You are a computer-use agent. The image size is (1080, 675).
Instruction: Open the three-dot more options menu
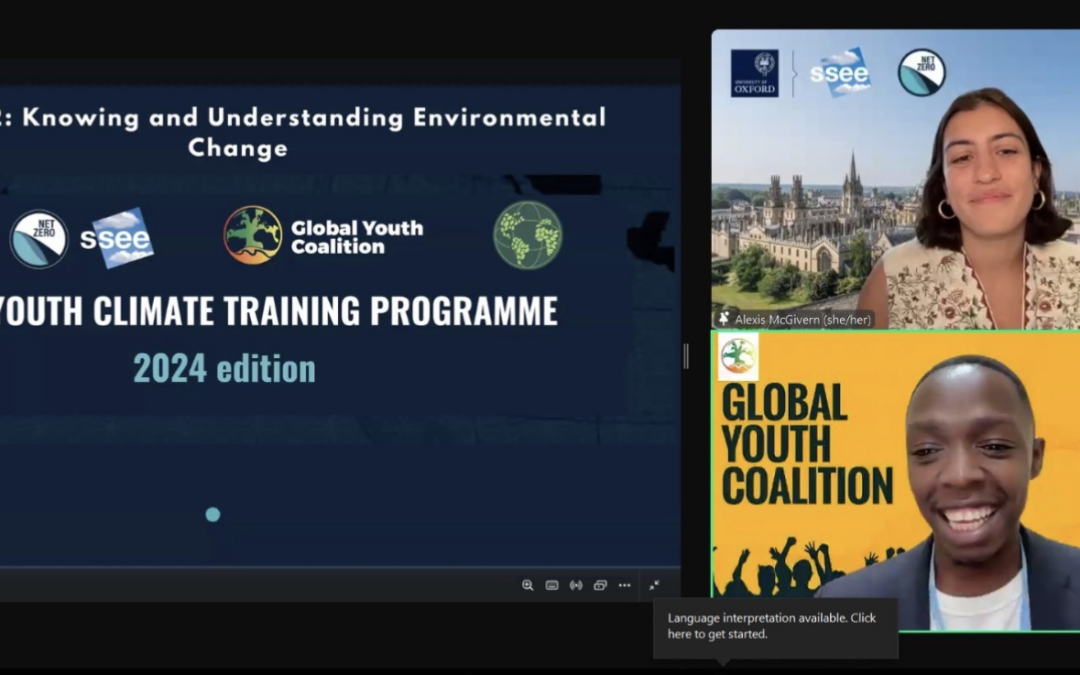click(624, 585)
